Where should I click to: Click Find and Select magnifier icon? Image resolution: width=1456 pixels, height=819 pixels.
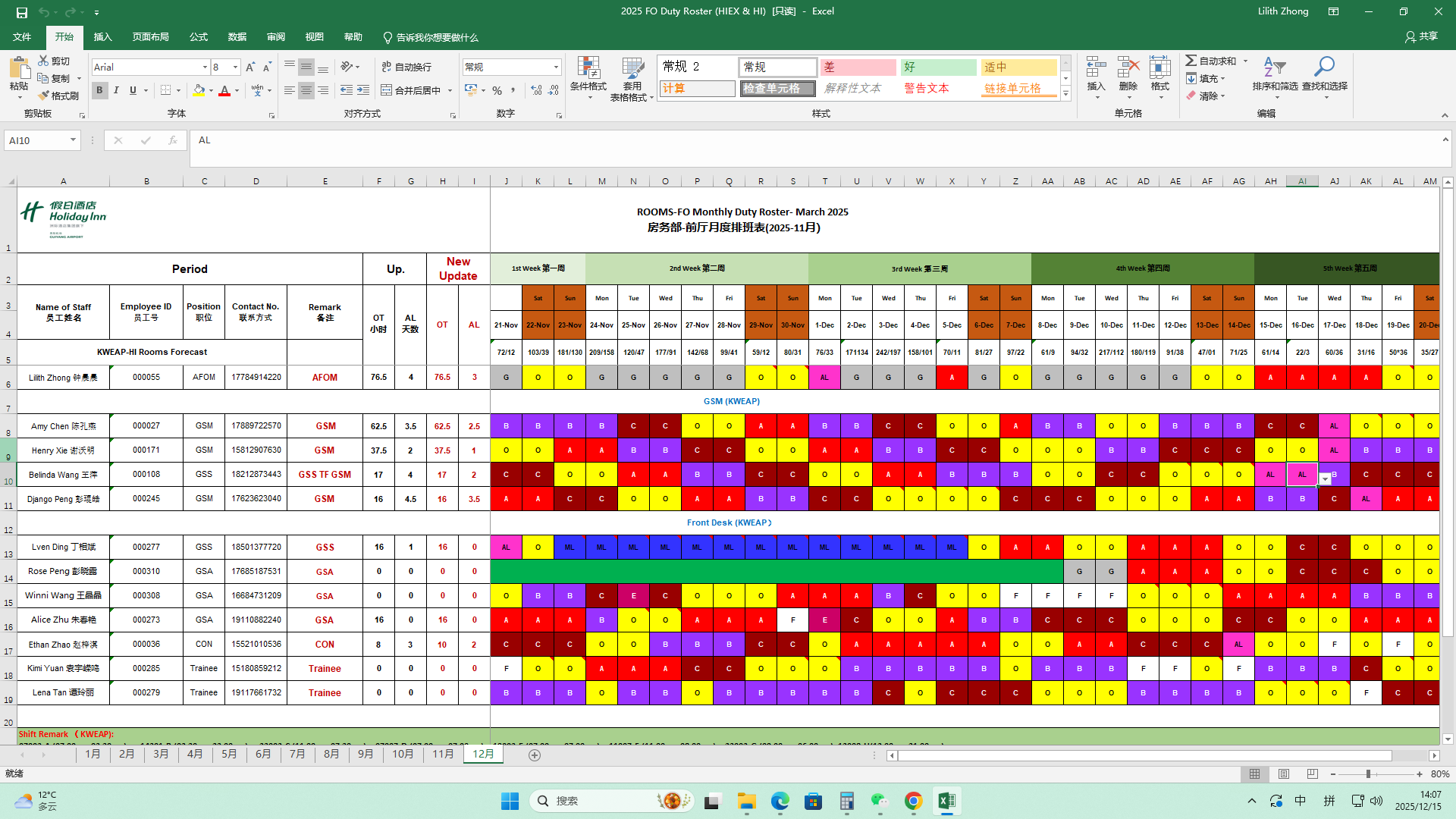[1324, 68]
